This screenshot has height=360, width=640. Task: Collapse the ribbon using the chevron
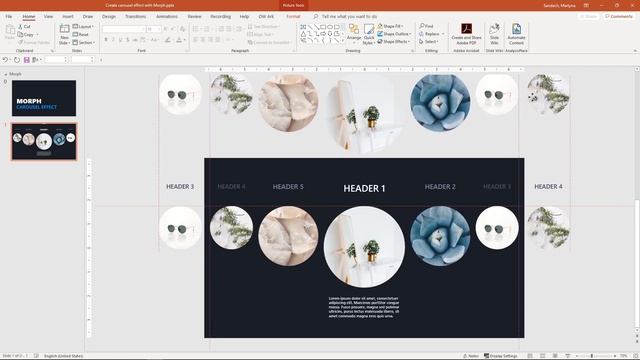click(x=635, y=51)
